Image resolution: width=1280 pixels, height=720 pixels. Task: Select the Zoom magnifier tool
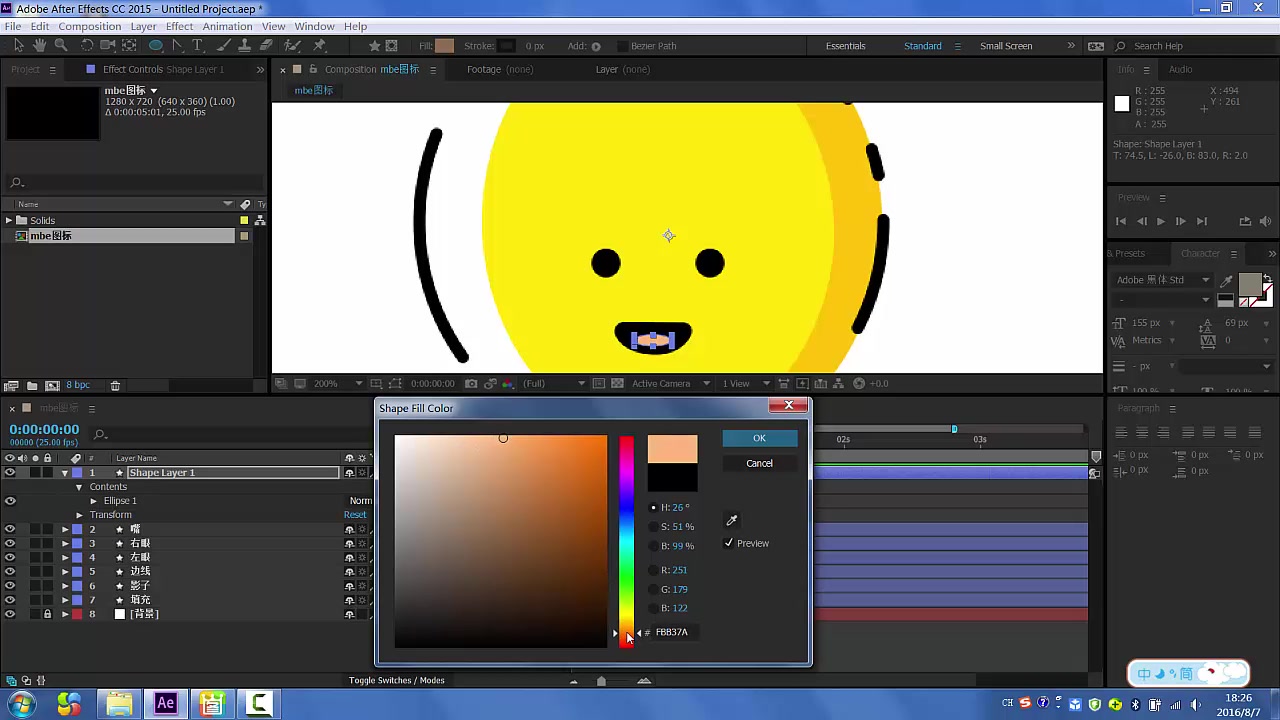61,45
